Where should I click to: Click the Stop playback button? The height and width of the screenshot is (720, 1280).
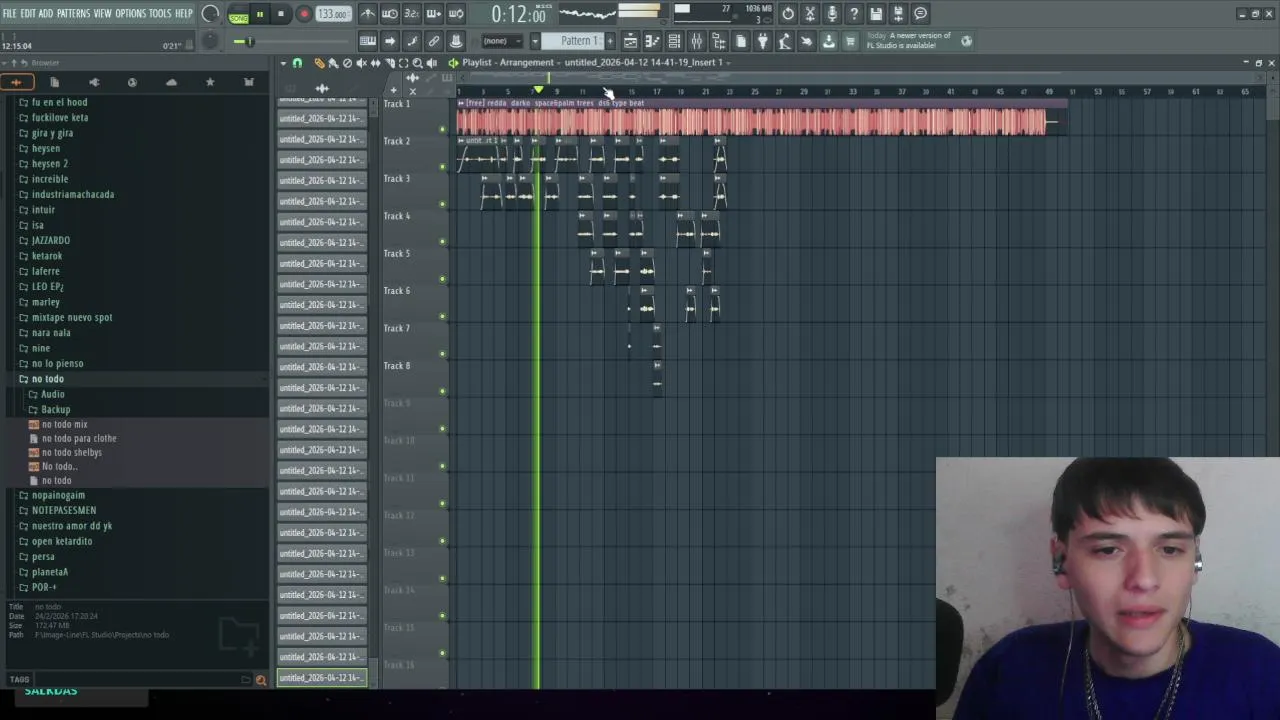281,14
